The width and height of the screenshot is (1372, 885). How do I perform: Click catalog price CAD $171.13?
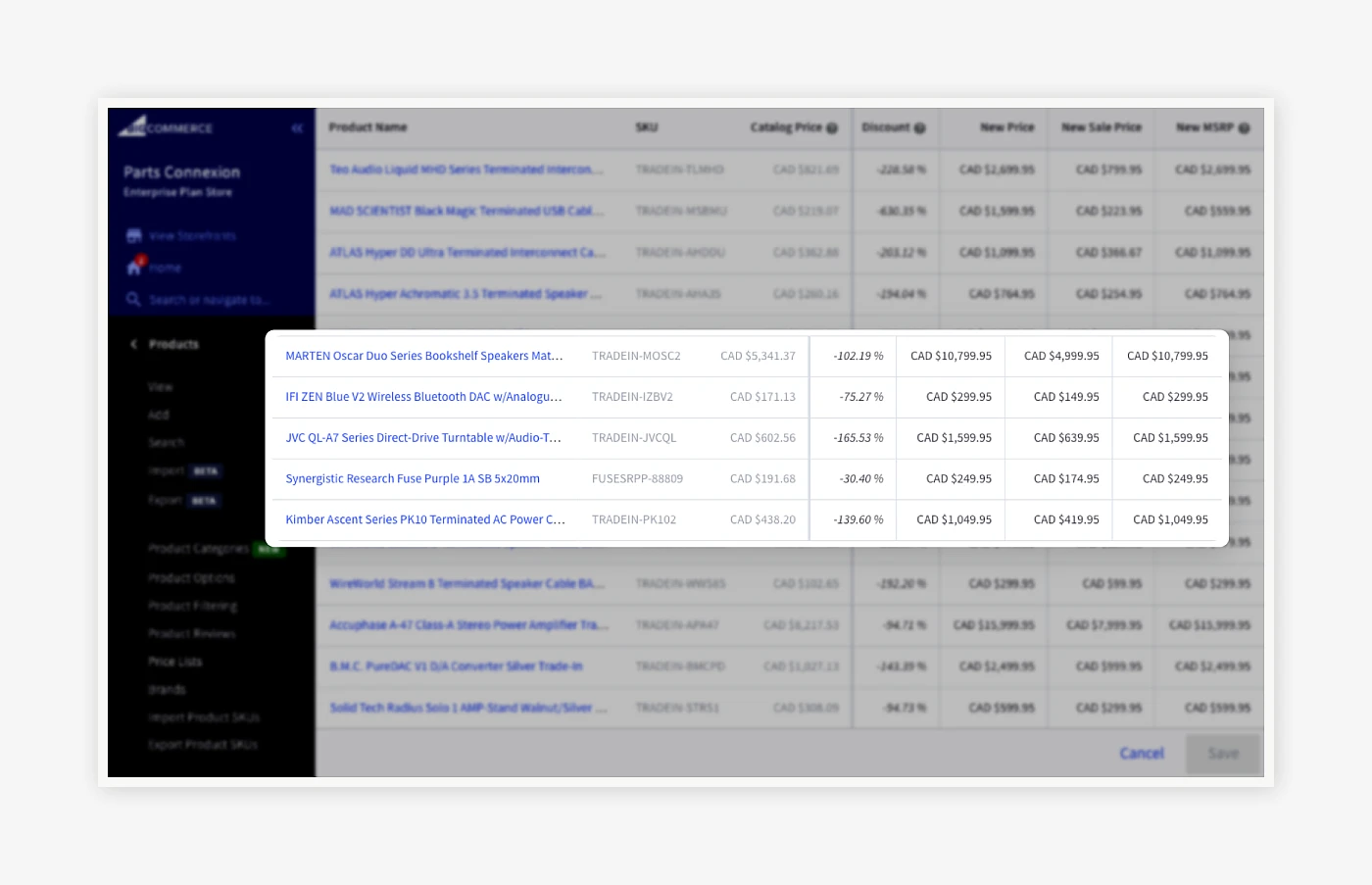point(762,397)
